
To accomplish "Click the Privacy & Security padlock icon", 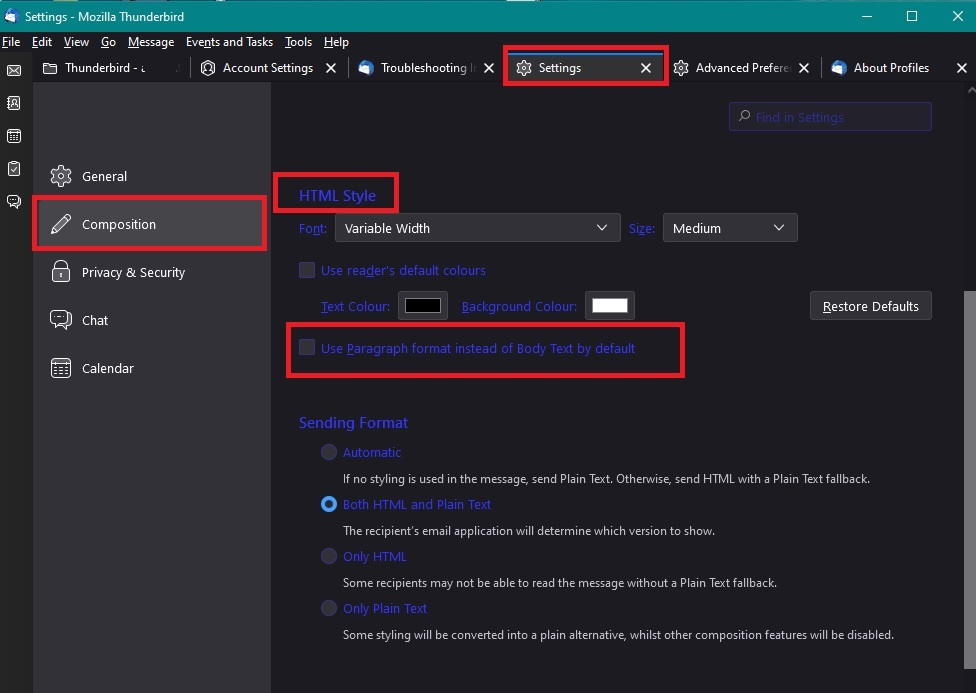I will point(61,272).
